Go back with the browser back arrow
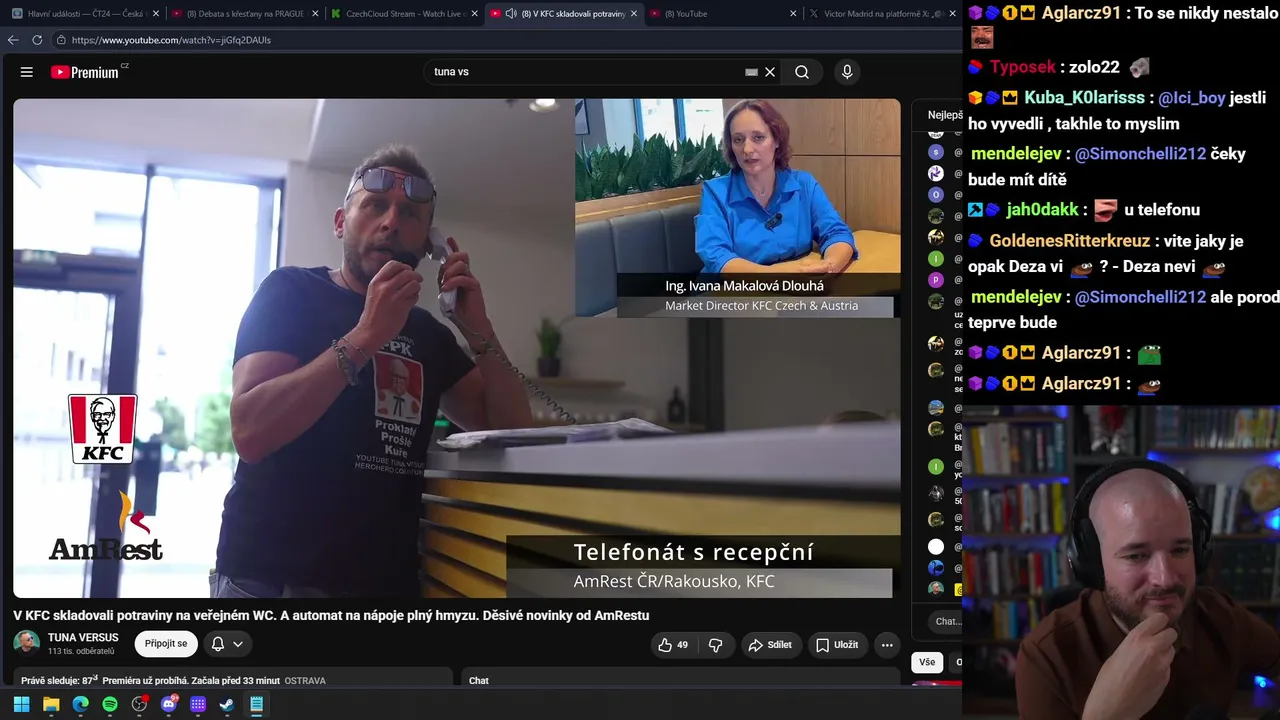Viewport: 1280px width, 720px height. pyautogui.click(x=13, y=40)
